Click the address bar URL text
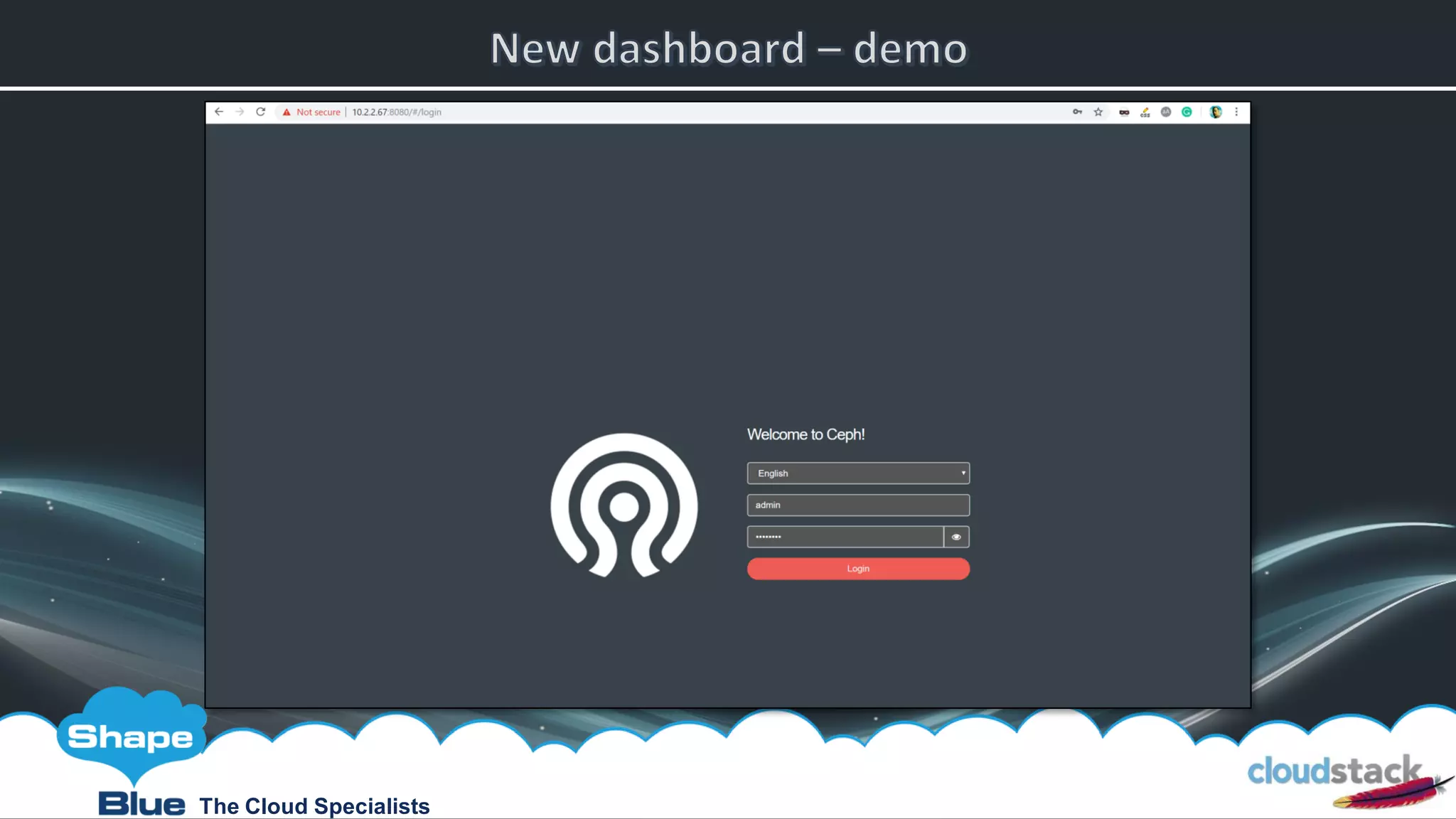The image size is (1456, 819). 397,112
